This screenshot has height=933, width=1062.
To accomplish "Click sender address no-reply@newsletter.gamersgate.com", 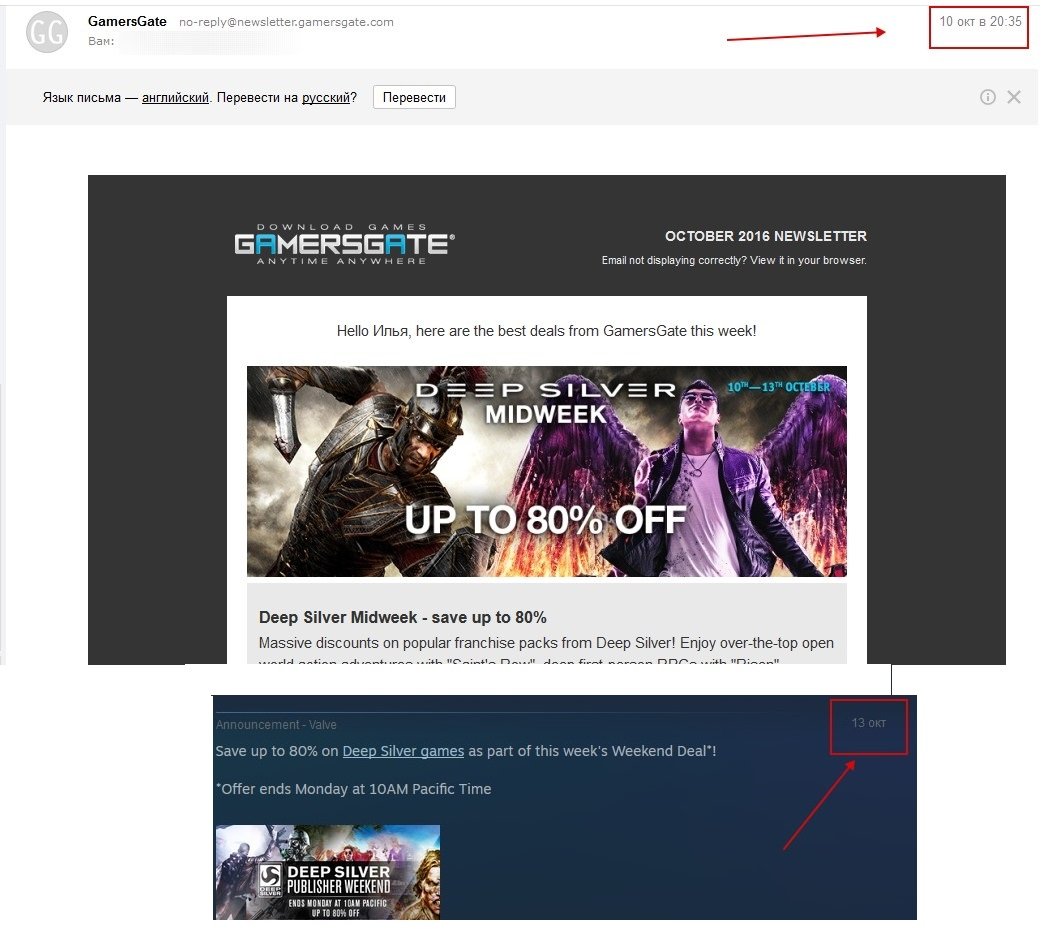I will click(x=286, y=22).
